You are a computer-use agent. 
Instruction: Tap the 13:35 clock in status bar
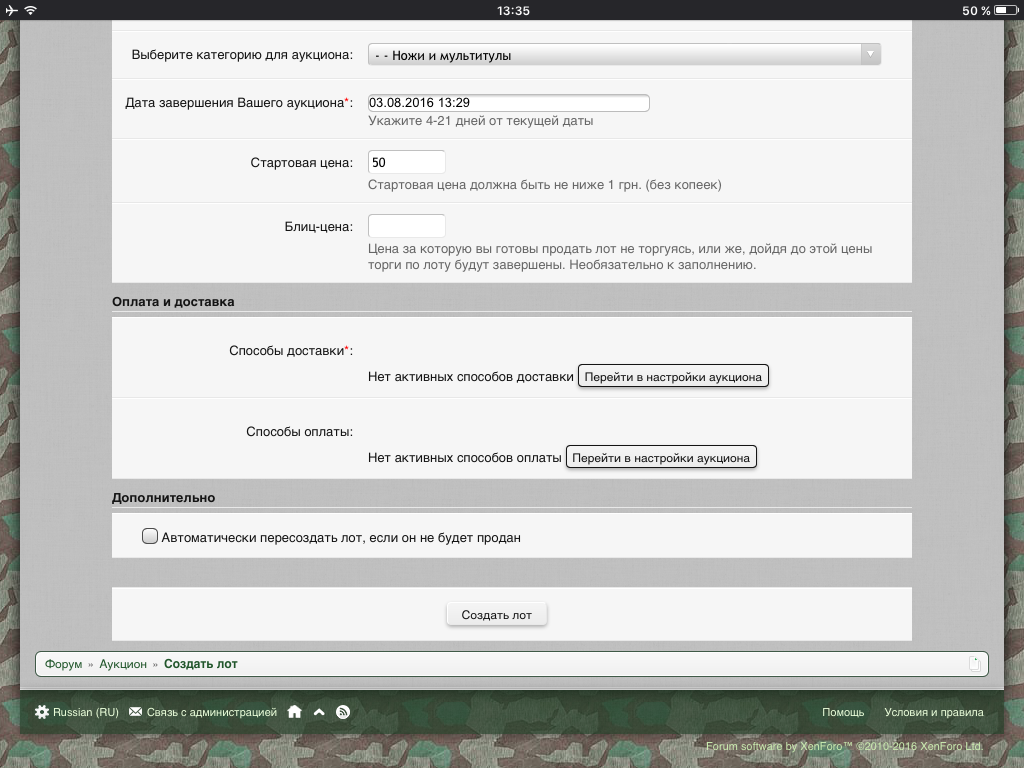coord(513,10)
